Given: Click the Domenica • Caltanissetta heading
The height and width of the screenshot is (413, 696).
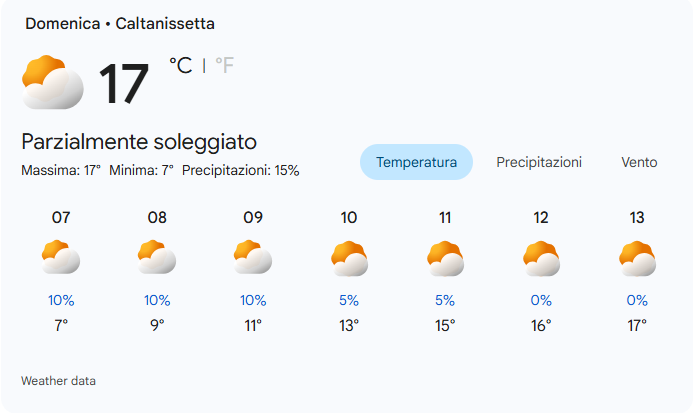Looking at the screenshot, I should point(120,23).
